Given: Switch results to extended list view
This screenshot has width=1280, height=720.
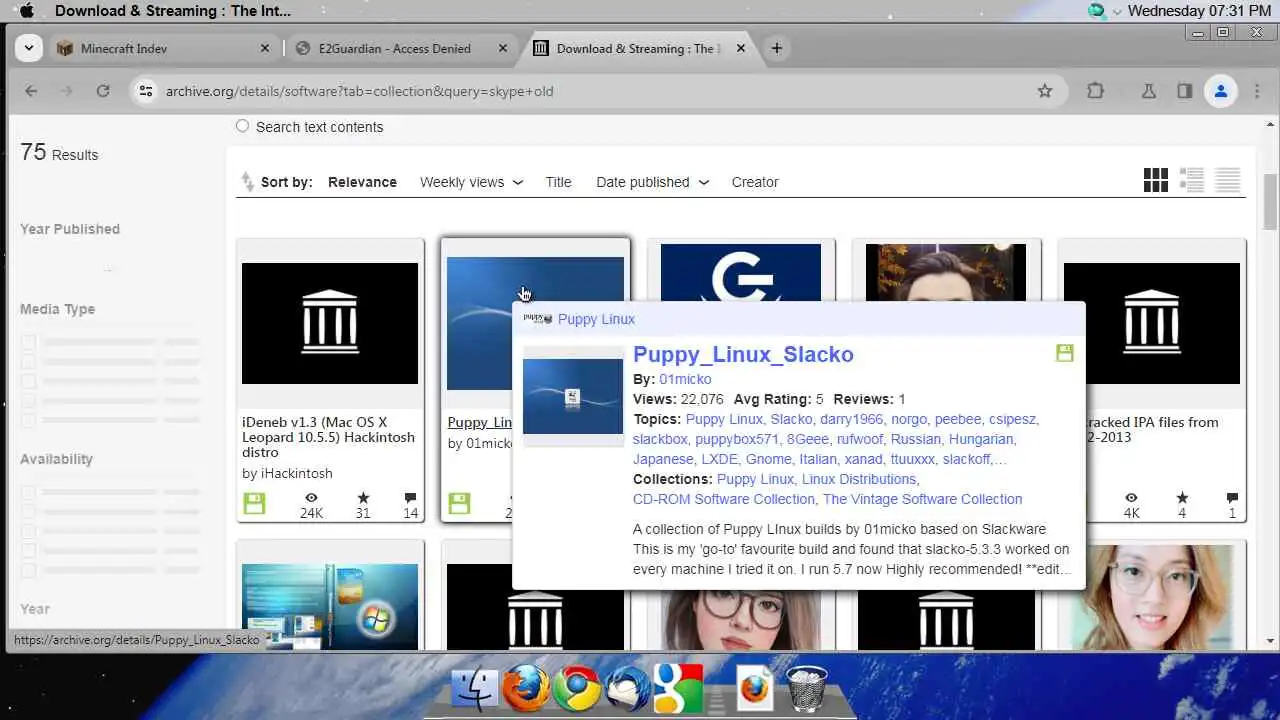Looking at the screenshot, I should tap(1192, 180).
